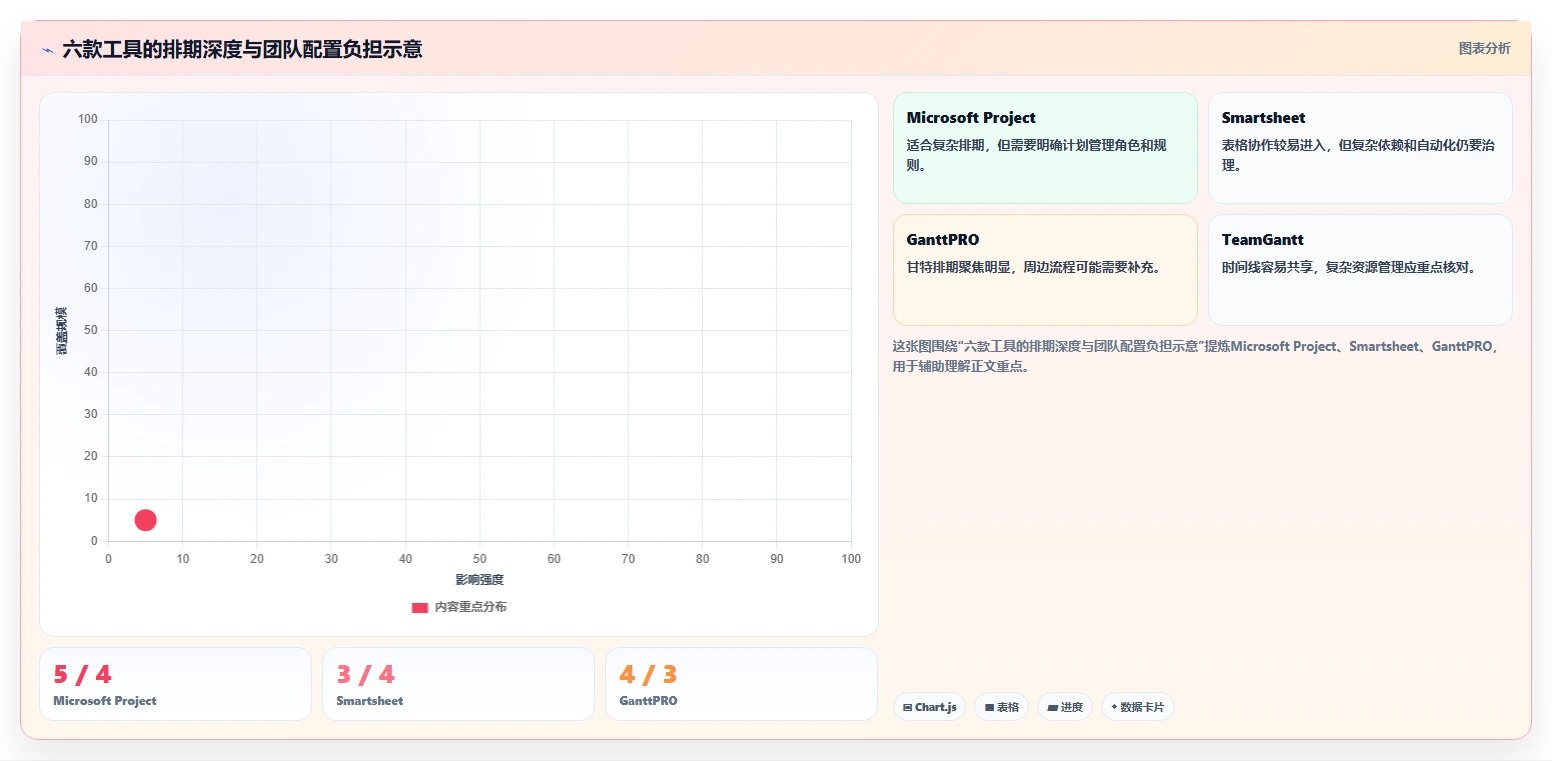Image resolution: width=1552 pixels, height=761 pixels.
Task: Click the lightning icon beside the title
Action: (47, 50)
